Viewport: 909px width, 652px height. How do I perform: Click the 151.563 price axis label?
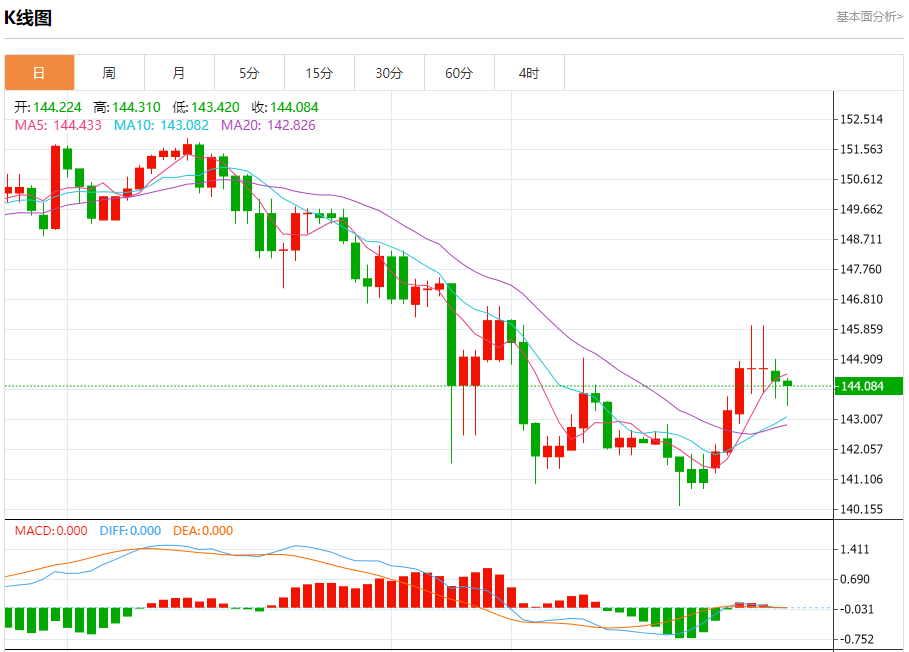(861, 150)
